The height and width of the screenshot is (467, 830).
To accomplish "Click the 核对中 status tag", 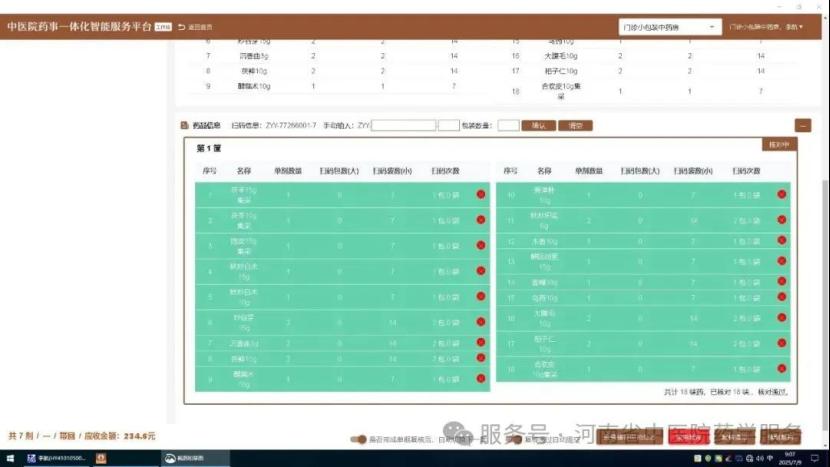I will 777,145.
